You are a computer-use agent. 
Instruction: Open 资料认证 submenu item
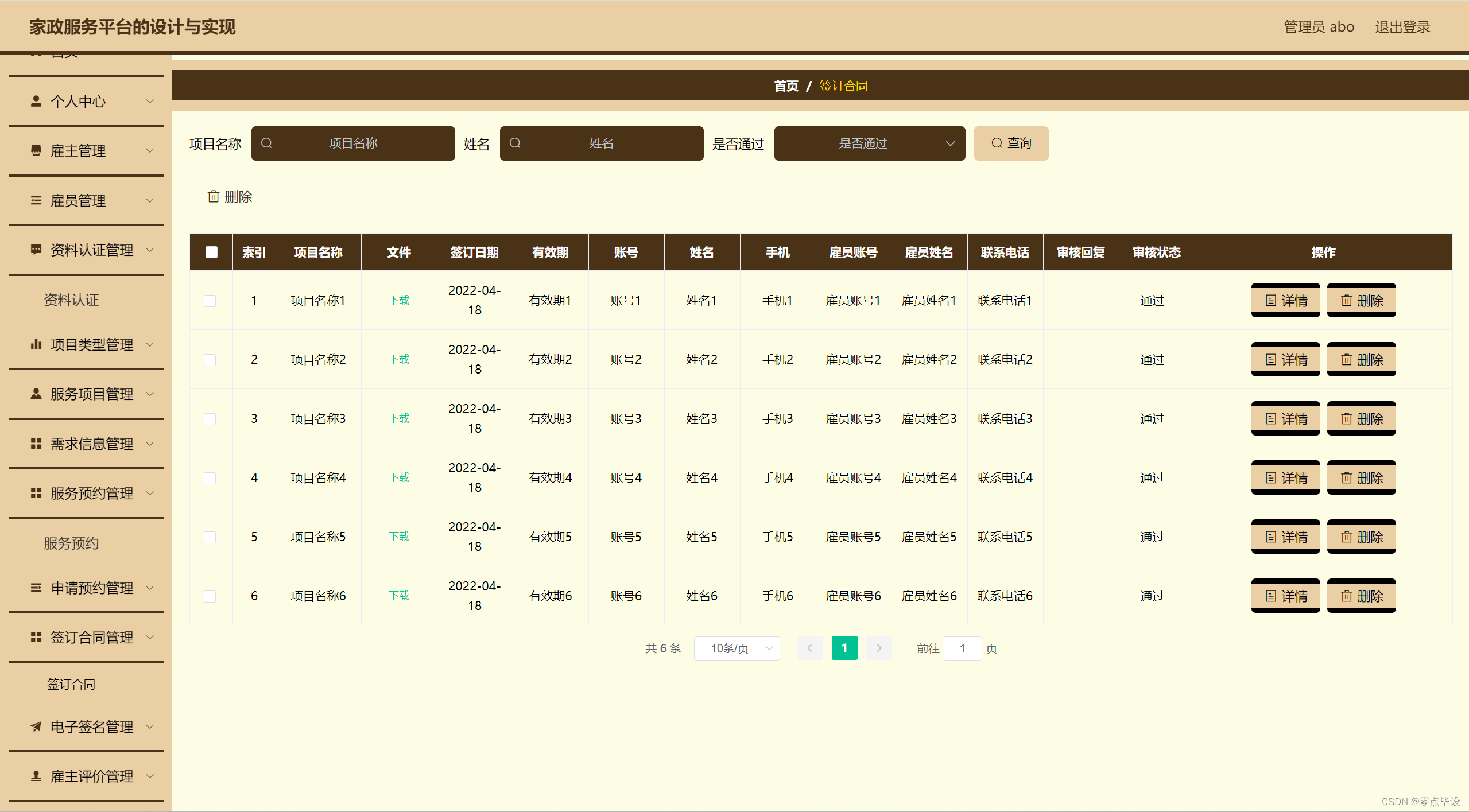pyautogui.click(x=72, y=300)
